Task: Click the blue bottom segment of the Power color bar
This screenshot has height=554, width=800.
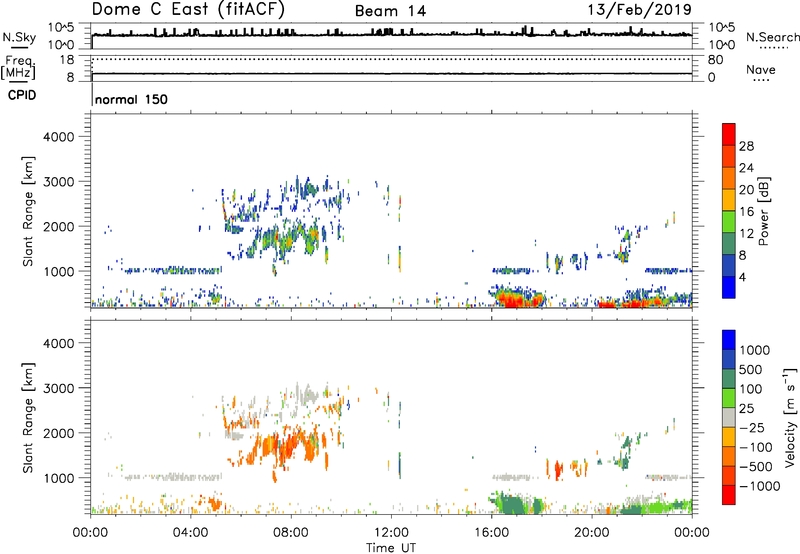Action: (729, 287)
